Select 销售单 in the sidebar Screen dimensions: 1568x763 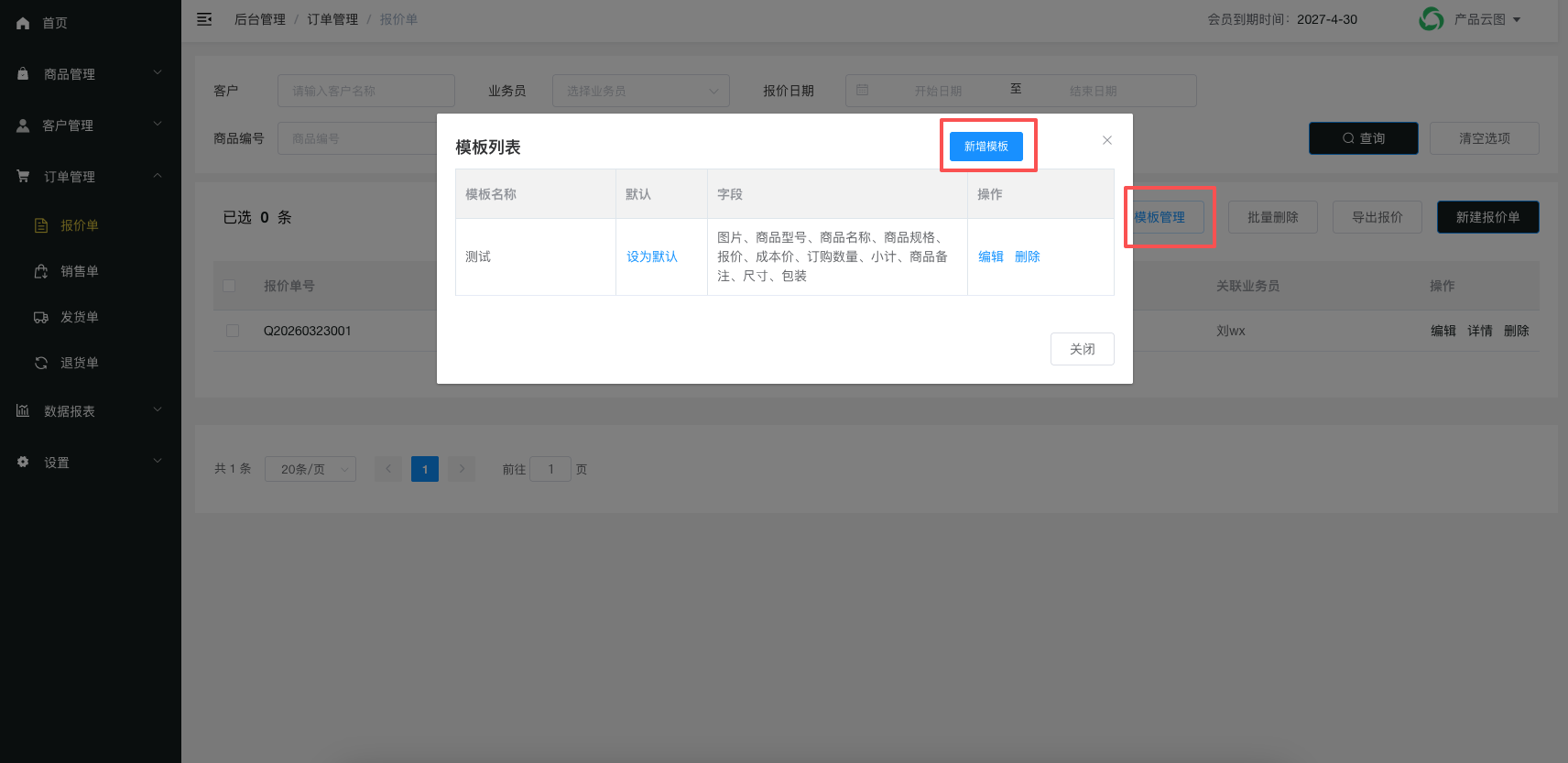click(x=80, y=271)
